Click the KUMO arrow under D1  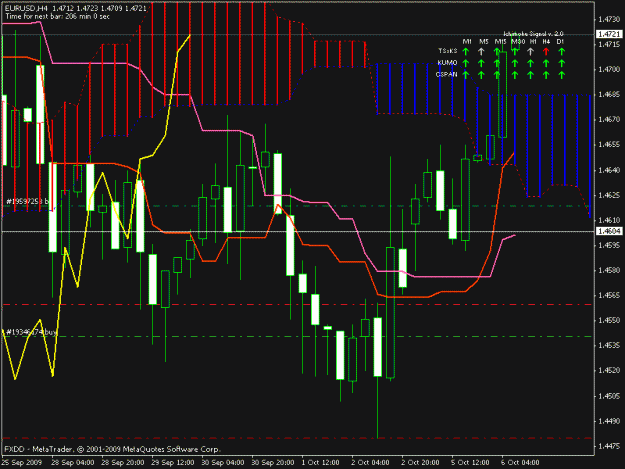tap(562, 63)
